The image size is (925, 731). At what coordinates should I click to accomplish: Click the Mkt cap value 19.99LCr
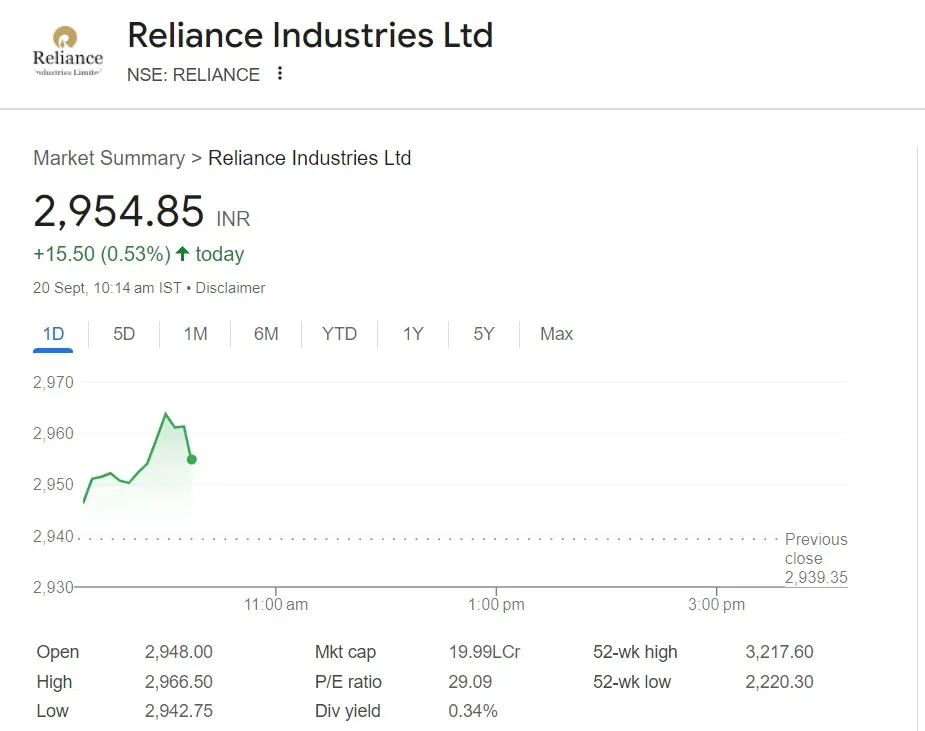[484, 652]
